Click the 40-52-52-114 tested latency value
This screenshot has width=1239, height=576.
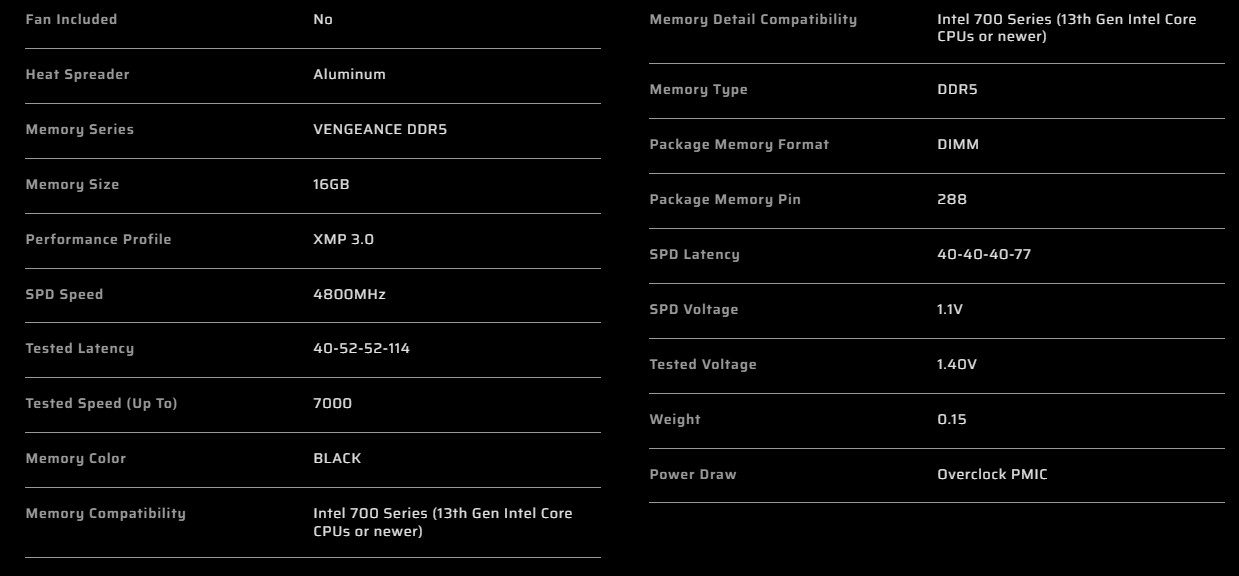[x=361, y=349]
